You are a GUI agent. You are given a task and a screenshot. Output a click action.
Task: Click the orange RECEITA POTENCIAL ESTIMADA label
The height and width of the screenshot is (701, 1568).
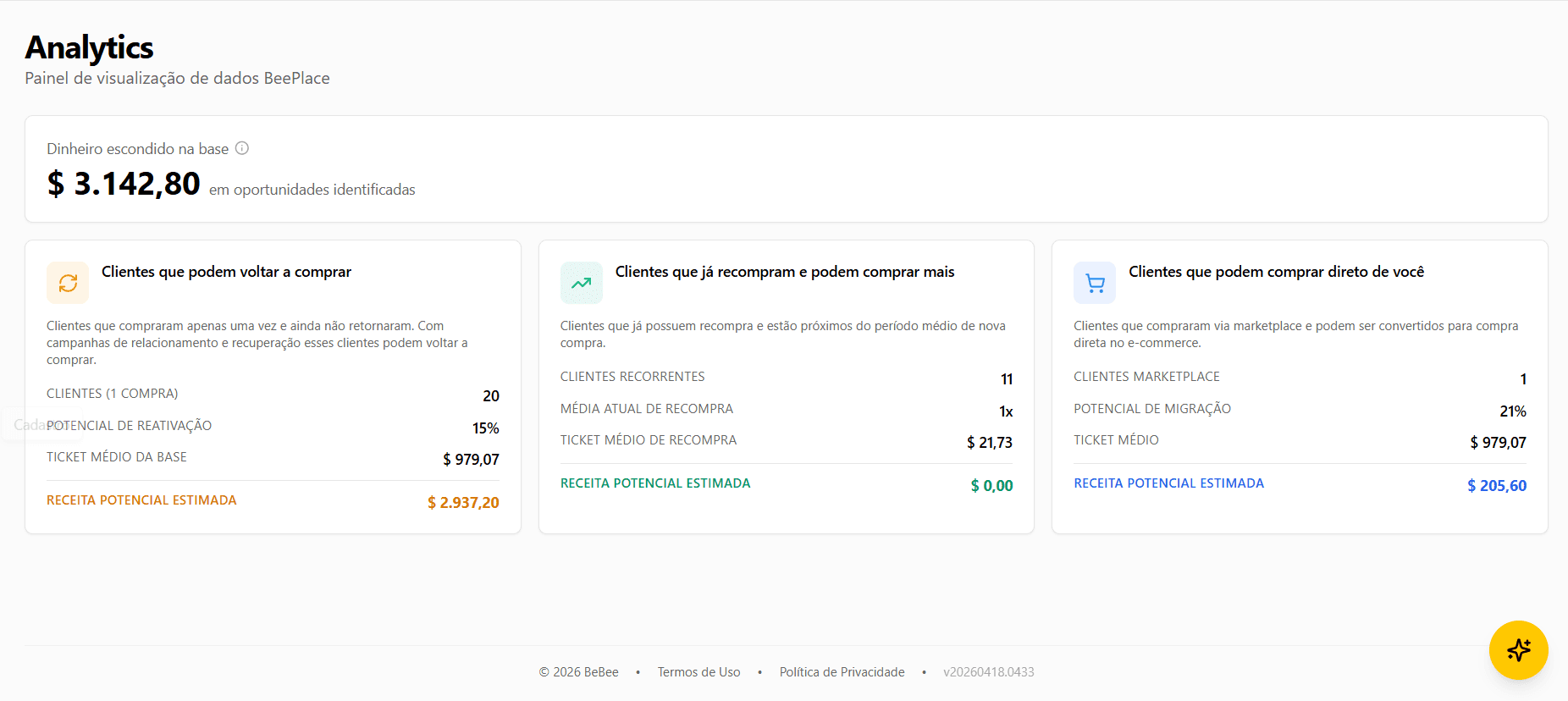(x=141, y=500)
